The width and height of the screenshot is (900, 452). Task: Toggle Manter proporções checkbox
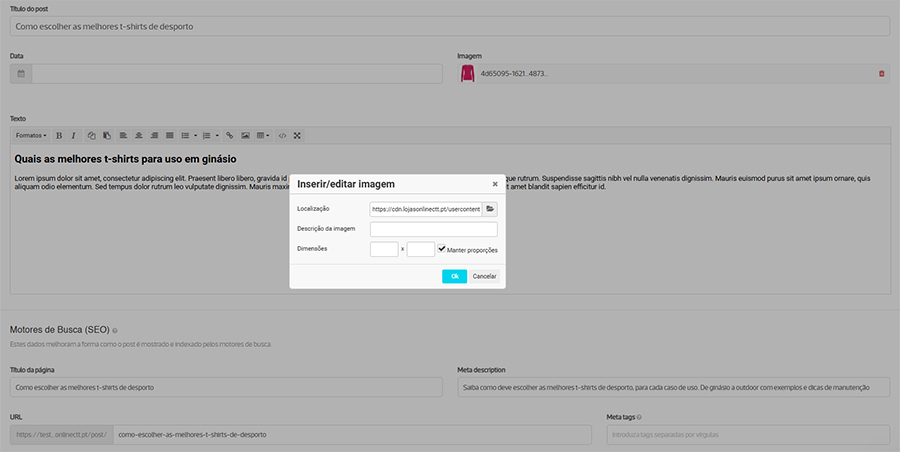[x=442, y=249]
